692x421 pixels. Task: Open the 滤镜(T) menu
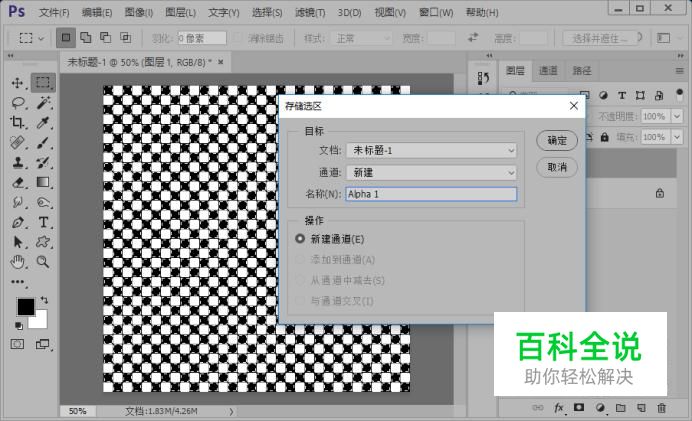pyautogui.click(x=310, y=13)
